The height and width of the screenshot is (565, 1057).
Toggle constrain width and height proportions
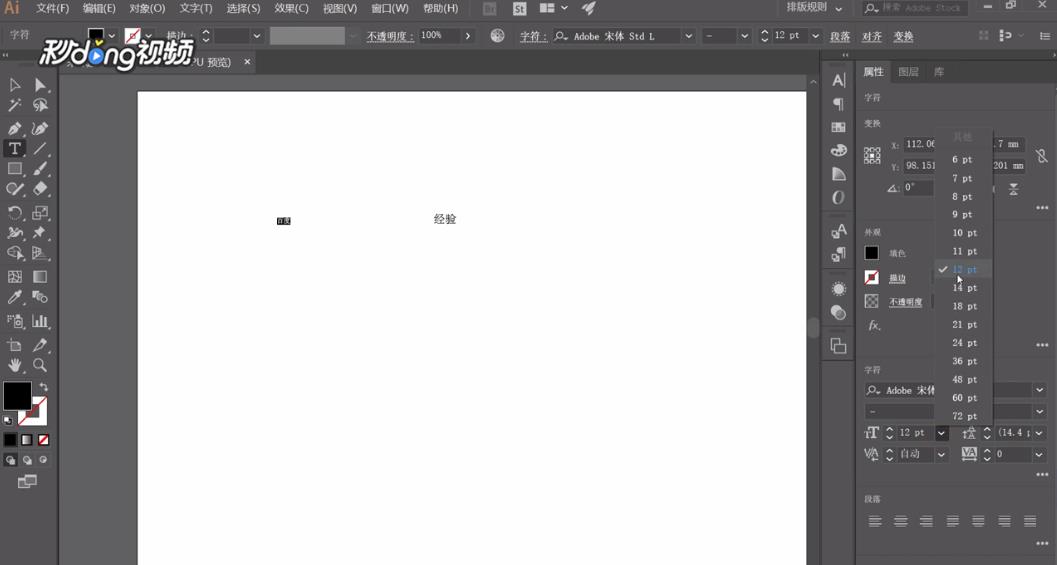tap(1041, 156)
